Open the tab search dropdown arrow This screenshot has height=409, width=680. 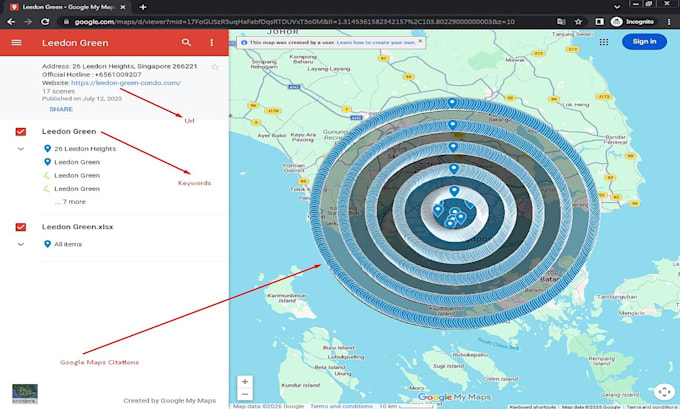click(x=617, y=7)
